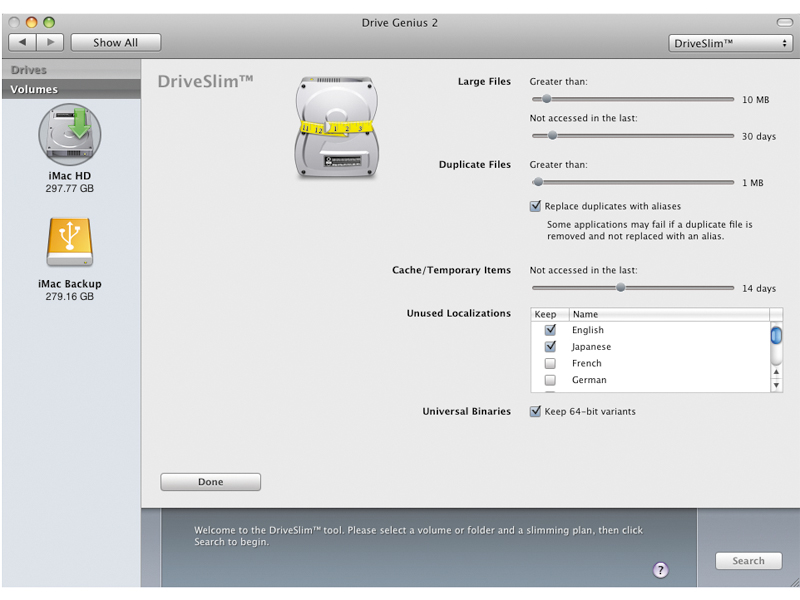The image size is (800, 600).
Task: Click the localizations list scroll down arrow
Action: click(x=776, y=385)
